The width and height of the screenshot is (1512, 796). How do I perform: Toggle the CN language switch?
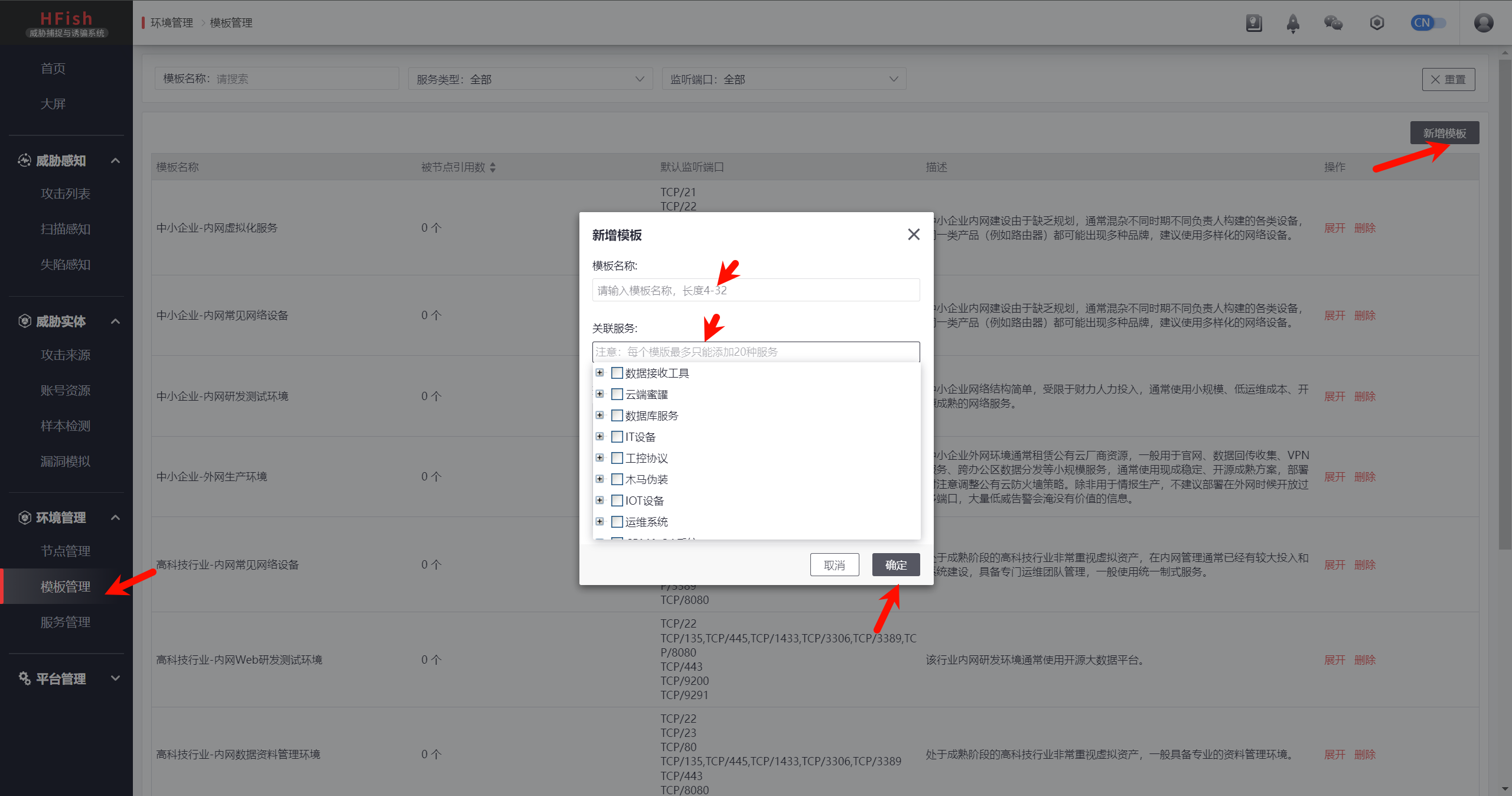[1428, 23]
